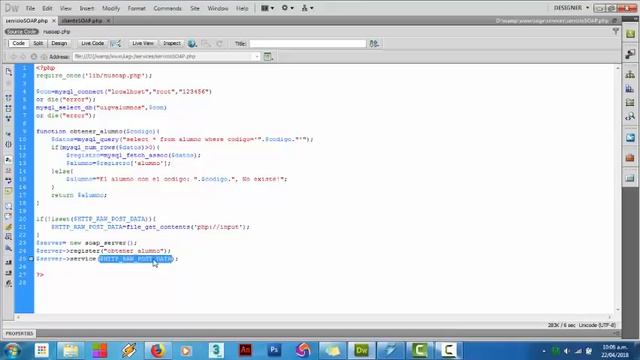Open Recent Snippets dropdown in coding toolbar
640x360 pixels.
(9, 237)
